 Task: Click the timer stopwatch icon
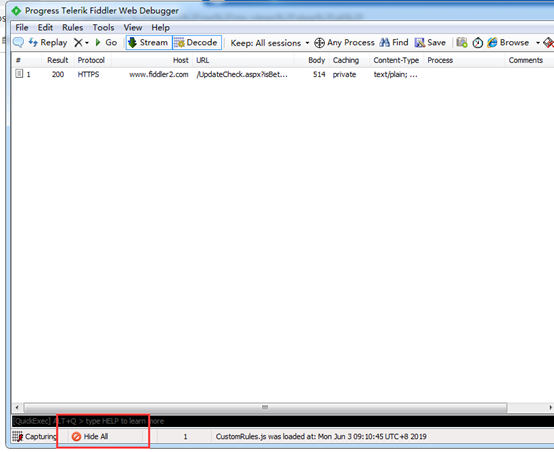click(478, 43)
